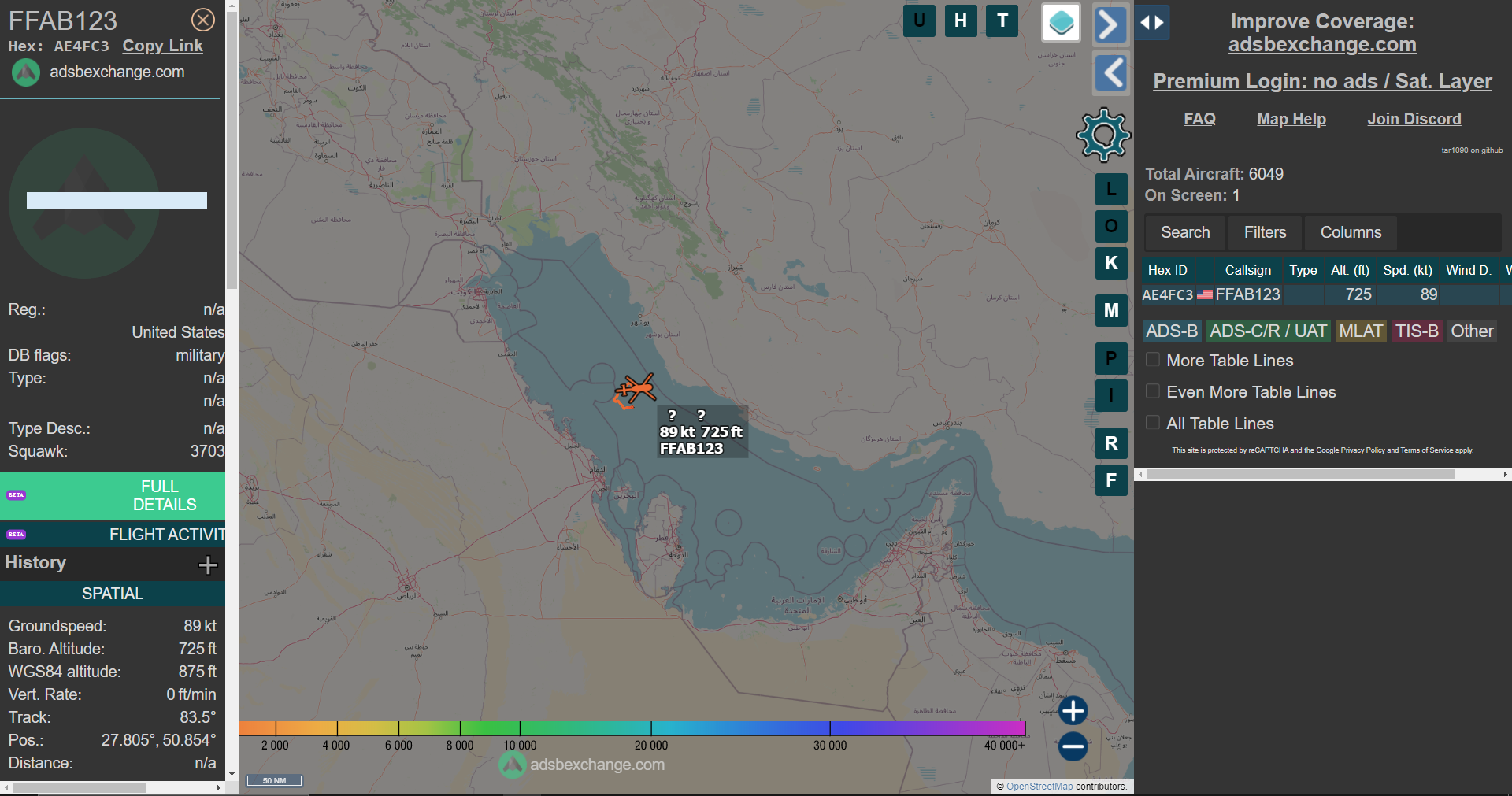Screen dimensions: 1512x796
Task: Click the left-arrow sidebar collapse button
Action: pos(1112,74)
